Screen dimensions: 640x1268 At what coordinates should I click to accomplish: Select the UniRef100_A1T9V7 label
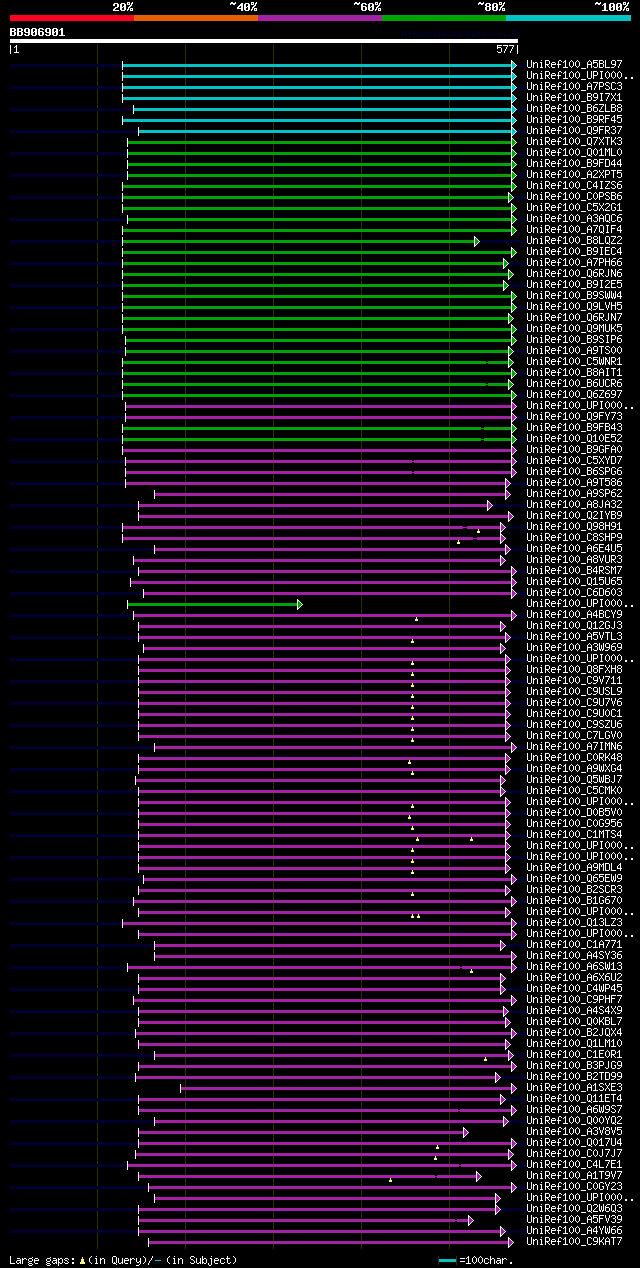574,1176
